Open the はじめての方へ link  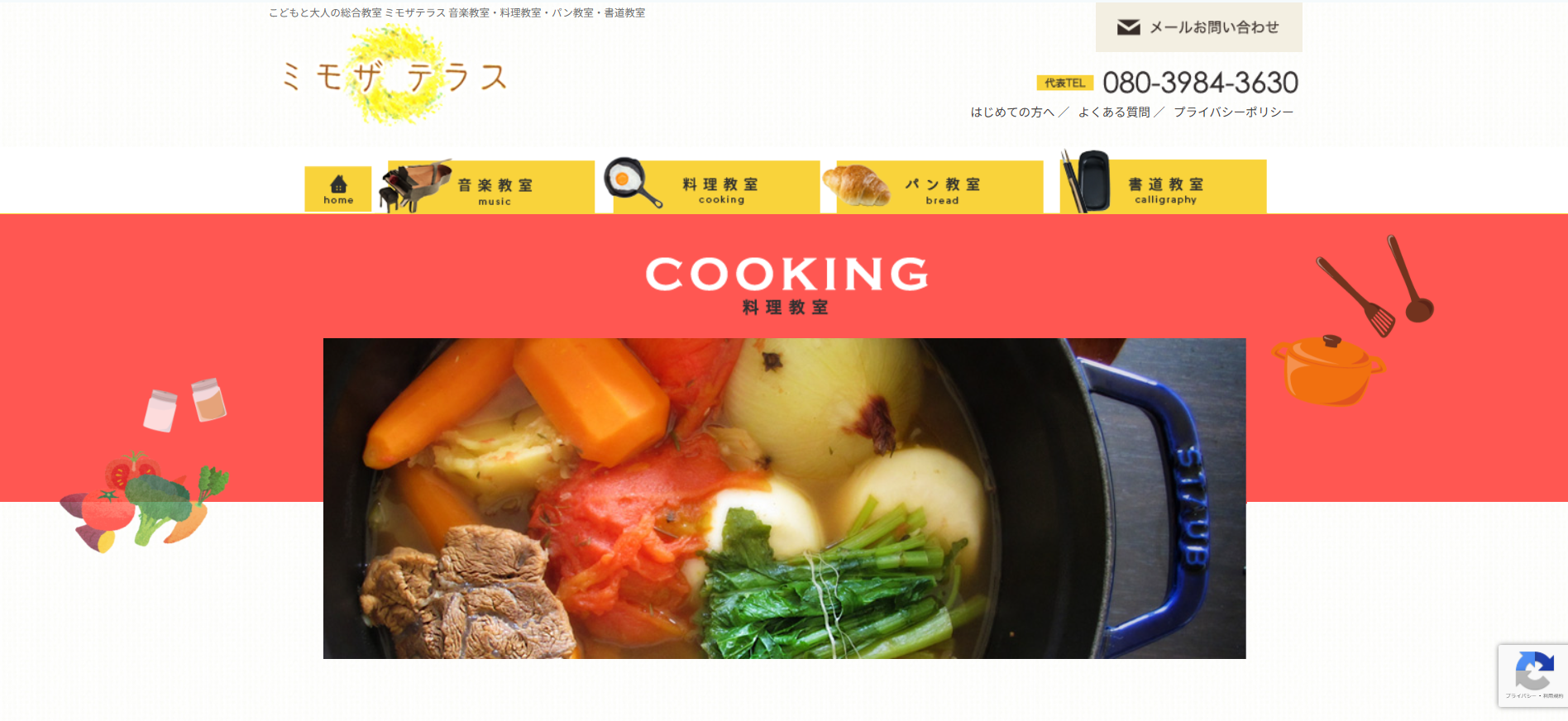(x=1012, y=112)
